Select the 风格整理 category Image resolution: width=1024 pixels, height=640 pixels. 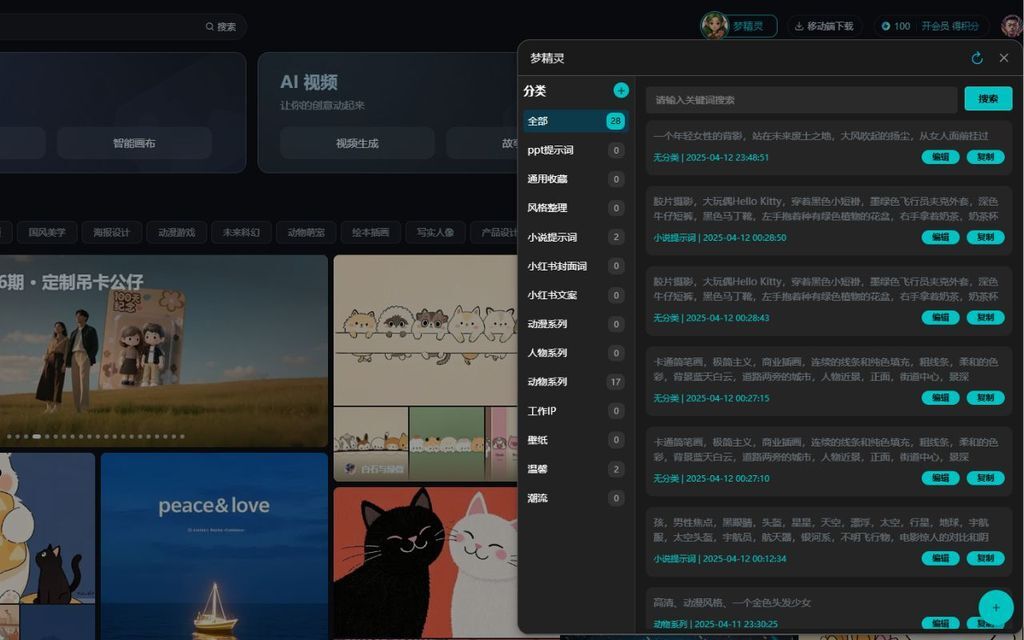coord(575,208)
